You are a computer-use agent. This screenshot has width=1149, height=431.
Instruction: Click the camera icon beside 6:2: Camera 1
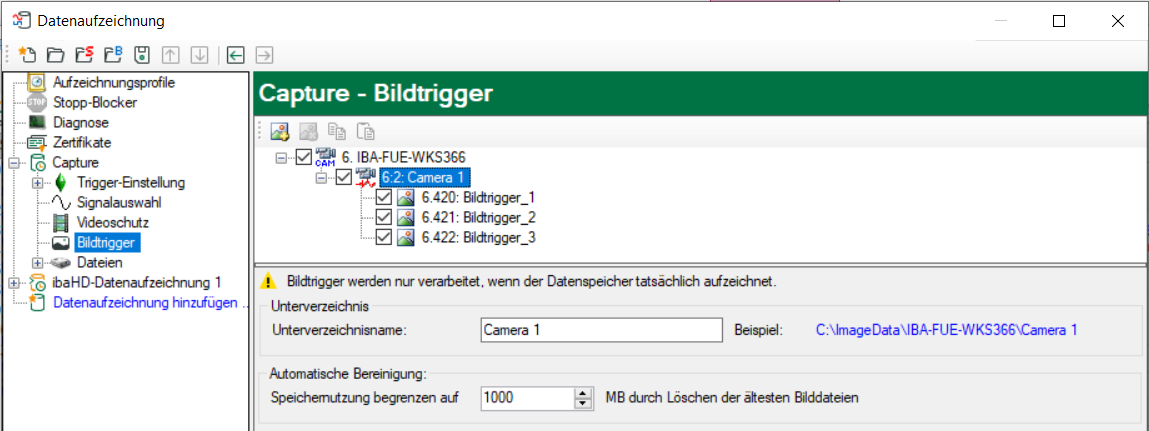(x=364, y=177)
